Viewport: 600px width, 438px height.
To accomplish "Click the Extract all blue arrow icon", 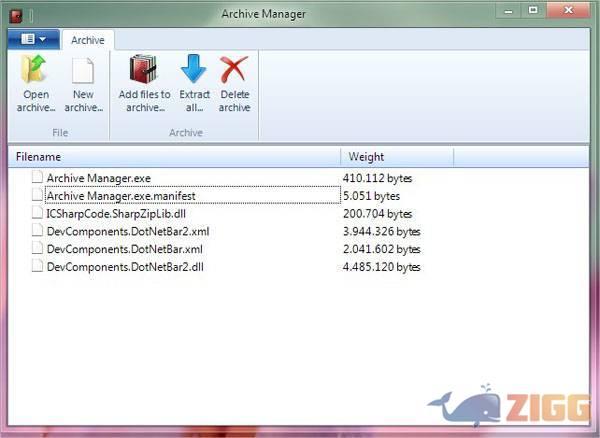I will pyautogui.click(x=194, y=69).
